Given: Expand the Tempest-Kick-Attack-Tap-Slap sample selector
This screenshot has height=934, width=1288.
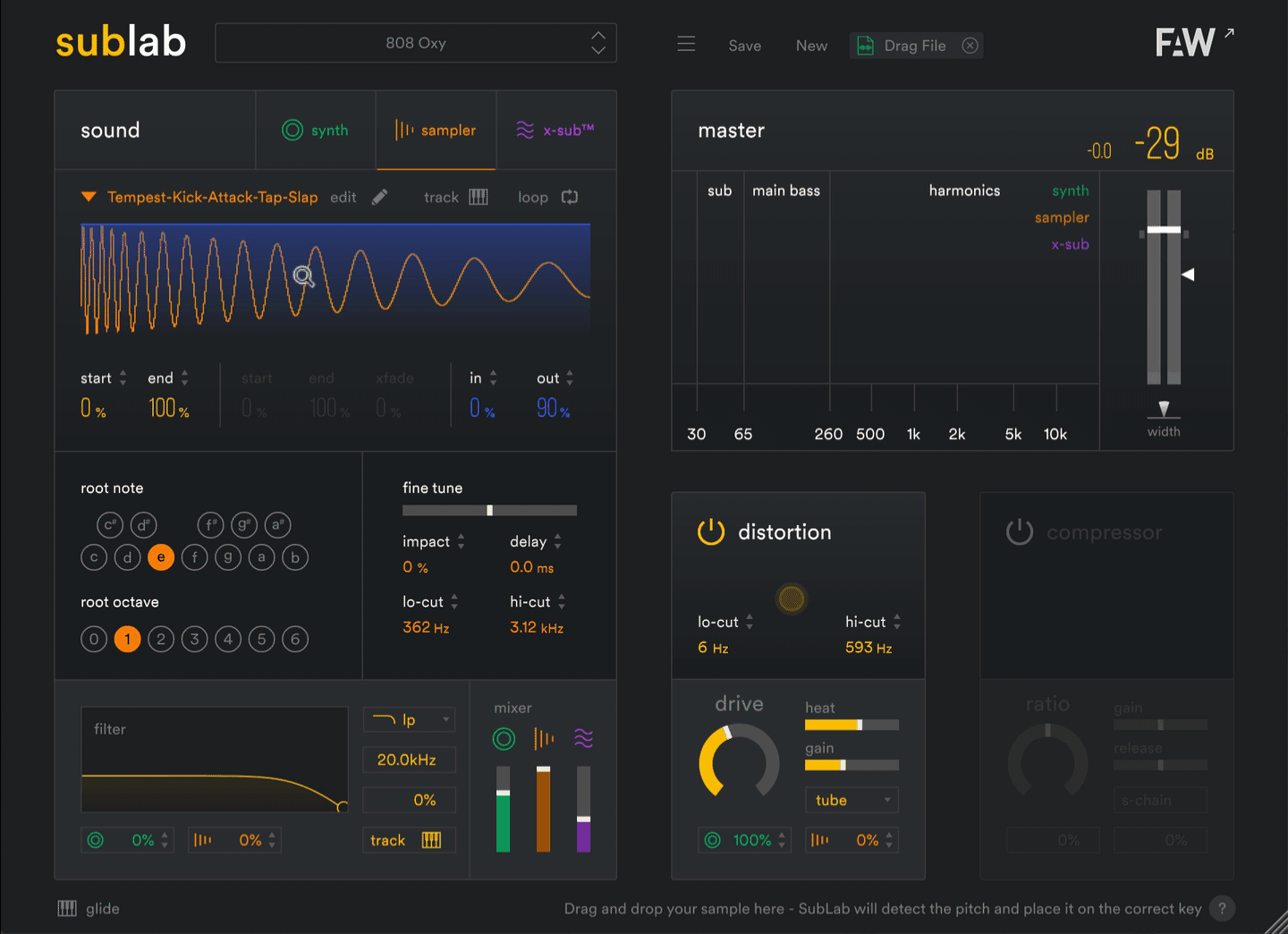Looking at the screenshot, I should [x=89, y=197].
